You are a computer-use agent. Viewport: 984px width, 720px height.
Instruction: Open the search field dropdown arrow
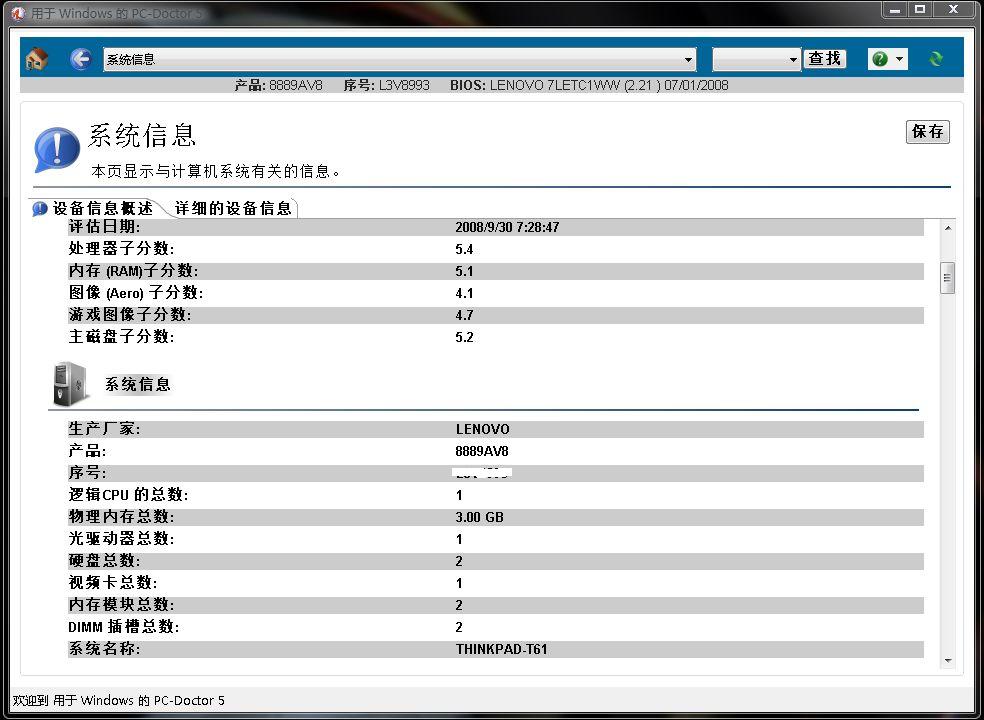coord(793,60)
